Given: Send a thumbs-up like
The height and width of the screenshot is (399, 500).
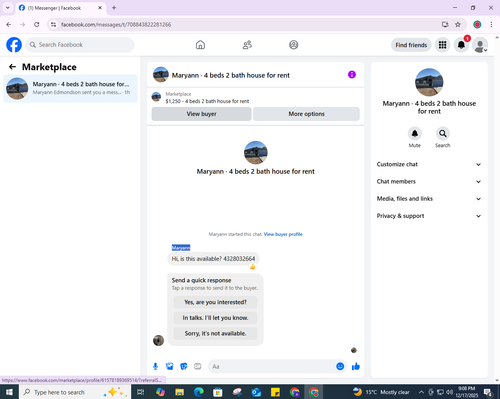Looking at the screenshot, I should pos(356,367).
